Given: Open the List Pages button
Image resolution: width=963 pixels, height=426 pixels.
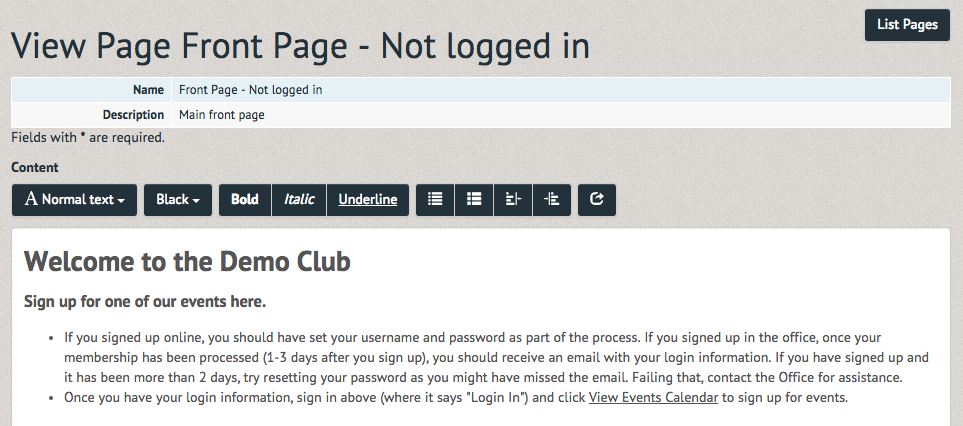Looking at the screenshot, I should click(x=907, y=25).
